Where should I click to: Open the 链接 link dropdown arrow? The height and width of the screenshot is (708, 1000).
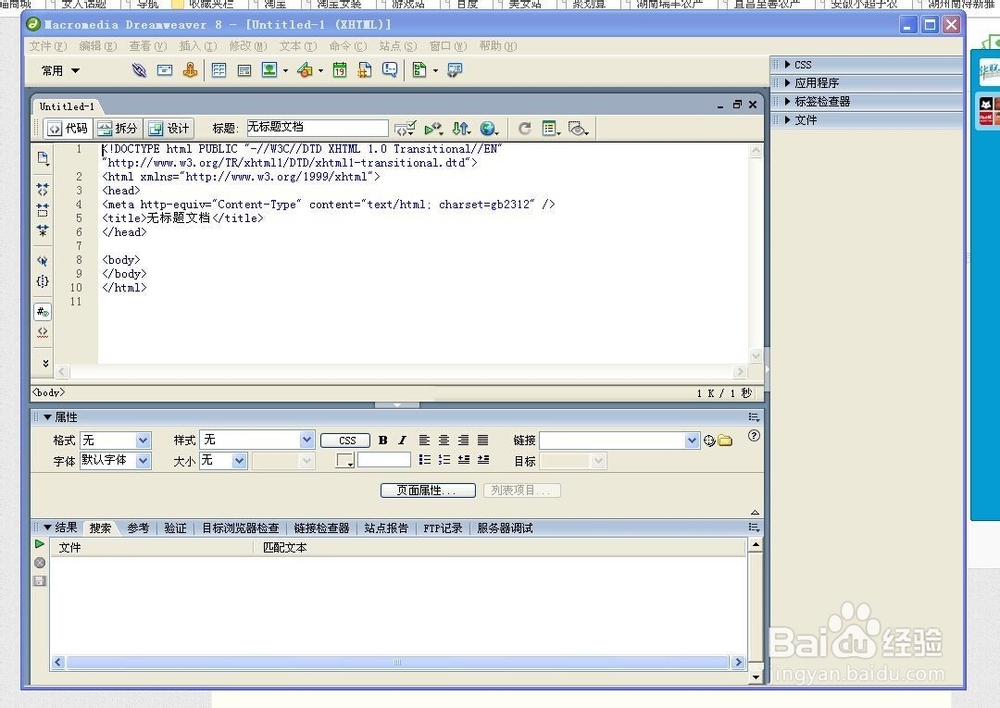pos(693,441)
